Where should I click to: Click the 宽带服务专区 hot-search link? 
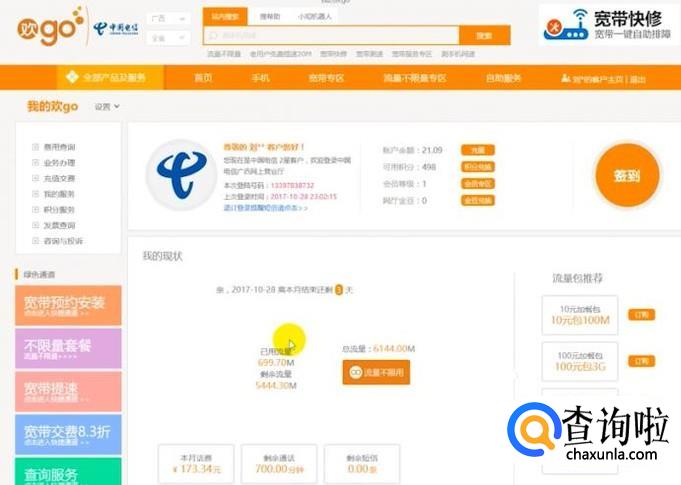pyautogui.click(x=412, y=54)
